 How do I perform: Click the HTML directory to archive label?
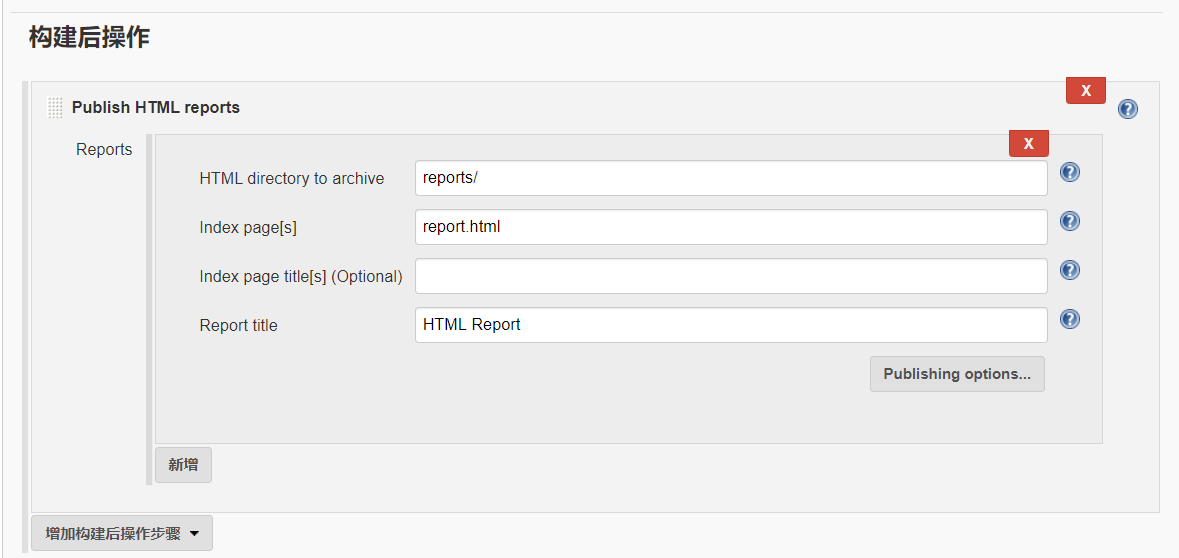(291, 179)
